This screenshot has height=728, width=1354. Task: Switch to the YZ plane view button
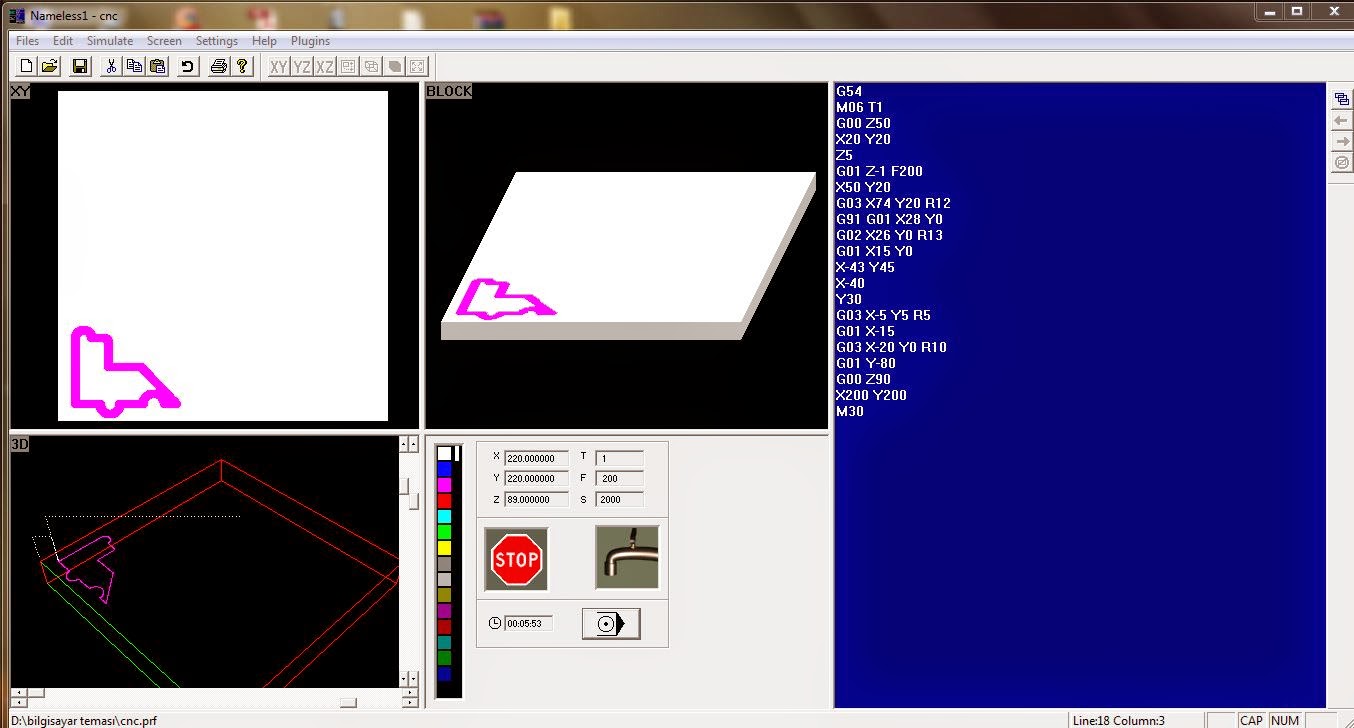[x=302, y=66]
